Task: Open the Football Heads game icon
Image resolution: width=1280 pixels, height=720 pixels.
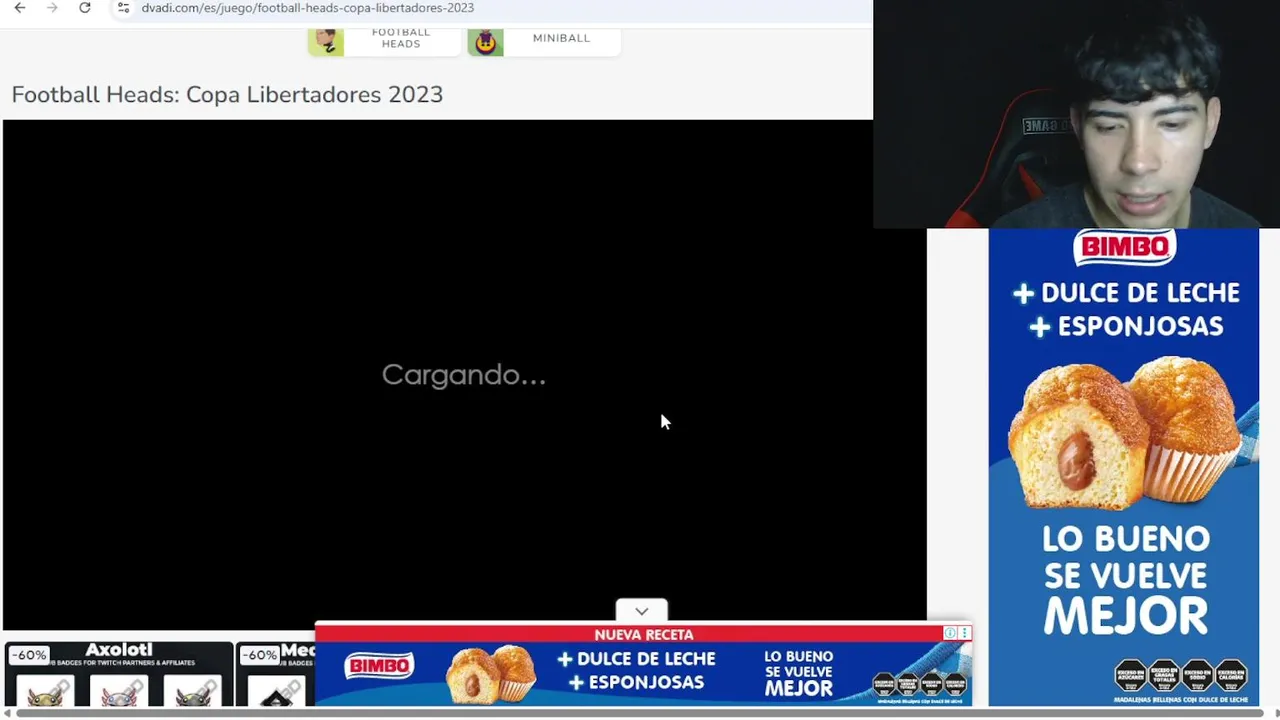Action: [x=326, y=41]
